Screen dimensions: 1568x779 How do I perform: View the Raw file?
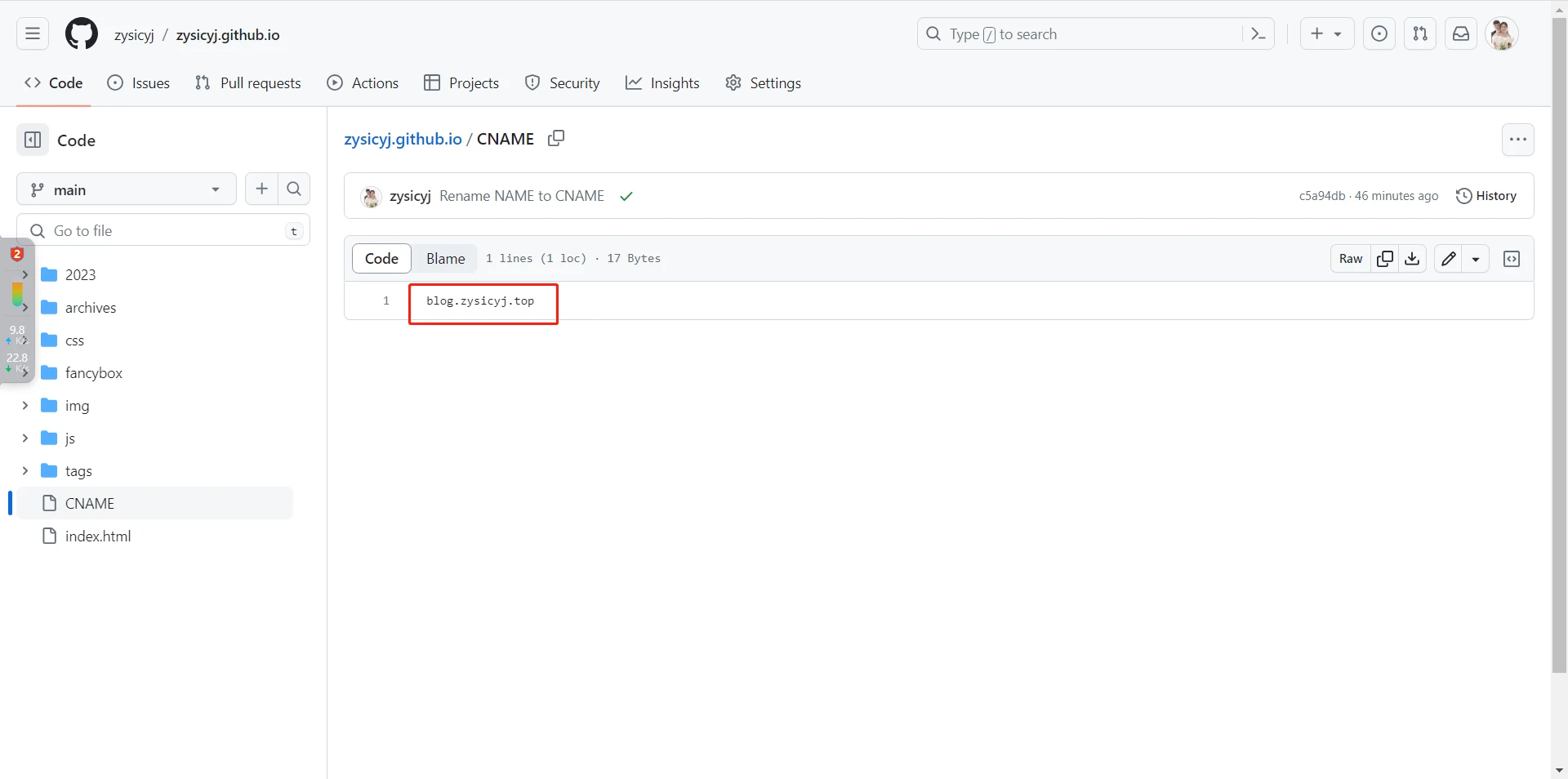(x=1351, y=259)
